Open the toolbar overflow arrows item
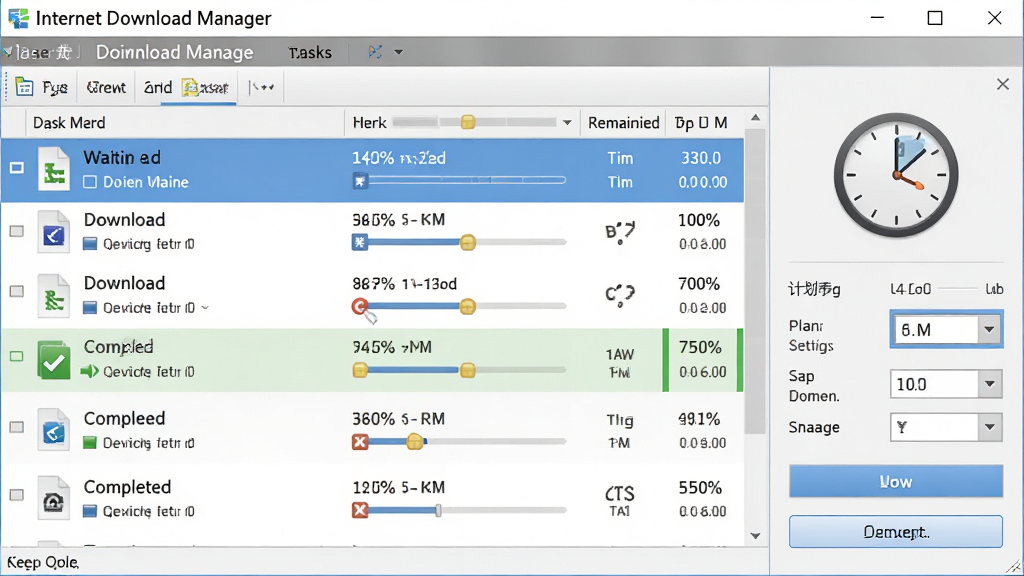This screenshot has height=576, width=1024. coord(262,87)
